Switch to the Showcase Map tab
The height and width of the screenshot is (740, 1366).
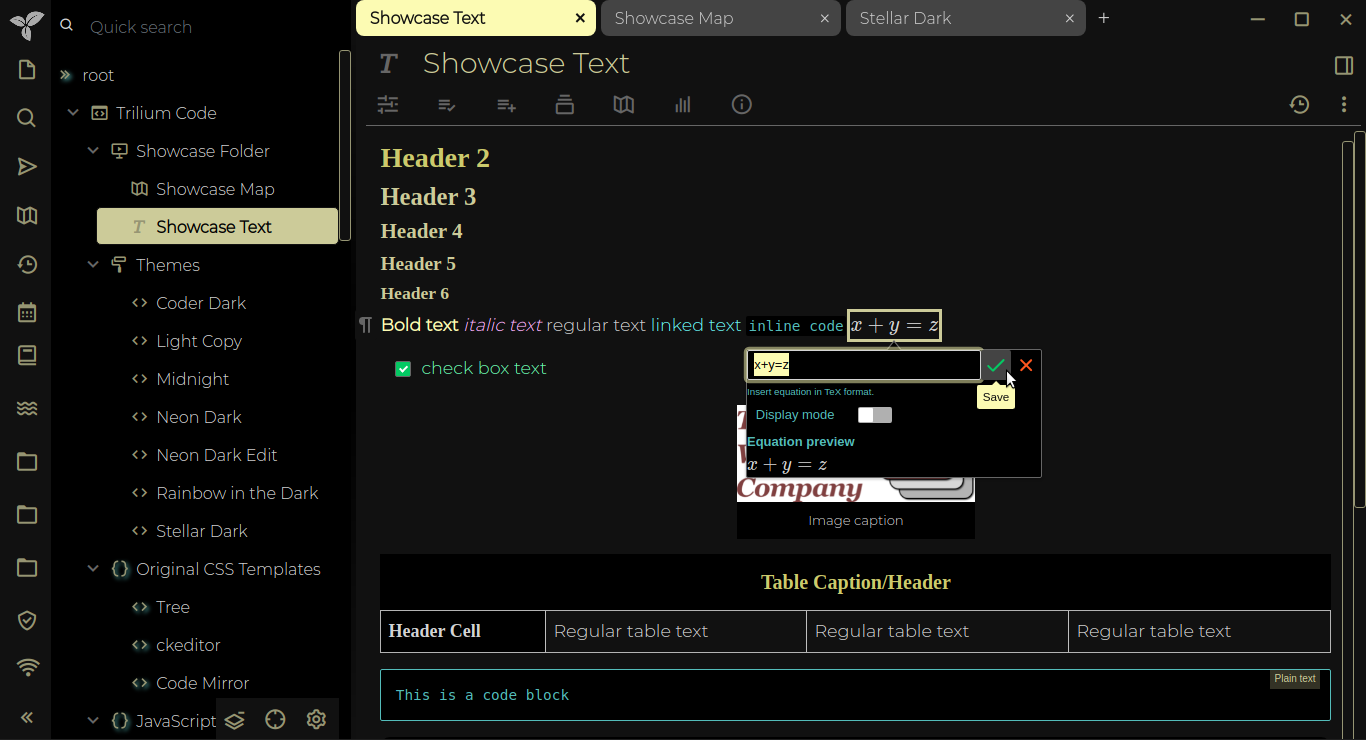pos(720,18)
